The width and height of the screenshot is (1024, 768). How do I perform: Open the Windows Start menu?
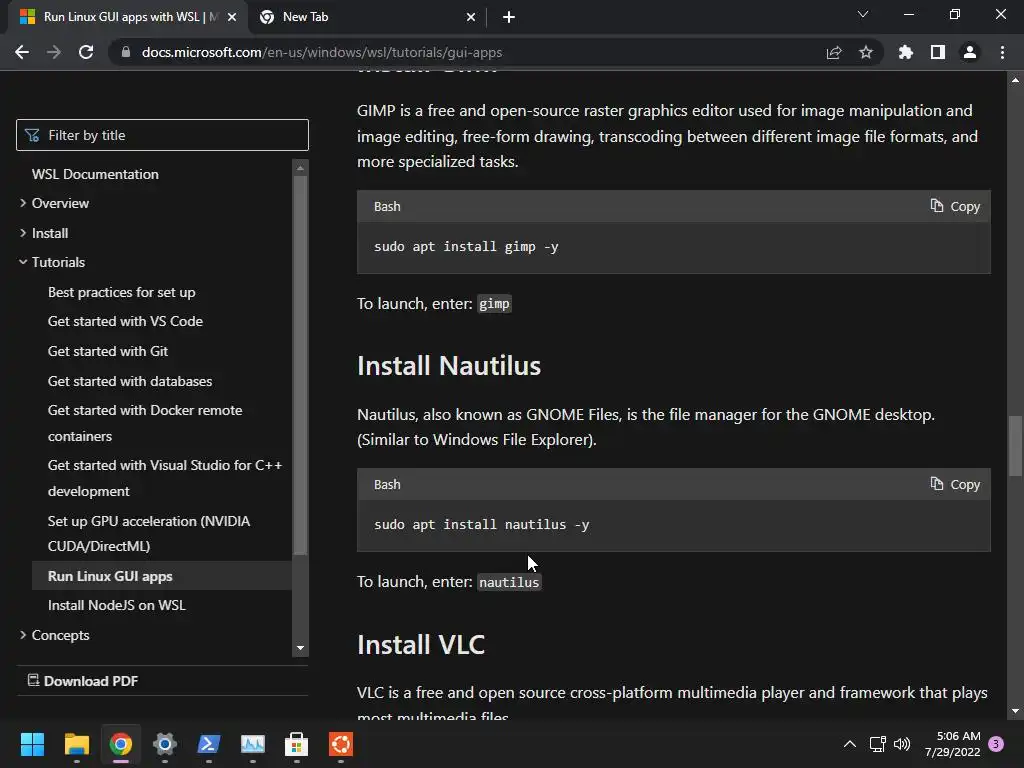(32, 744)
